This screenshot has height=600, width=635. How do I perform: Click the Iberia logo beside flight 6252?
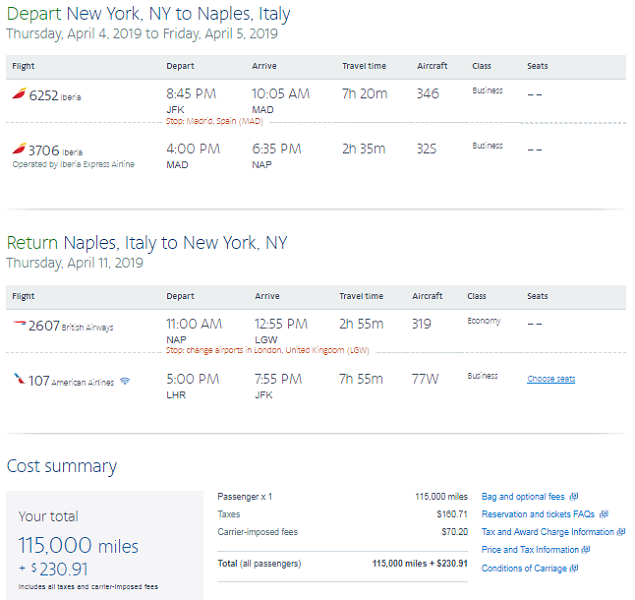[x=18, y=95]
